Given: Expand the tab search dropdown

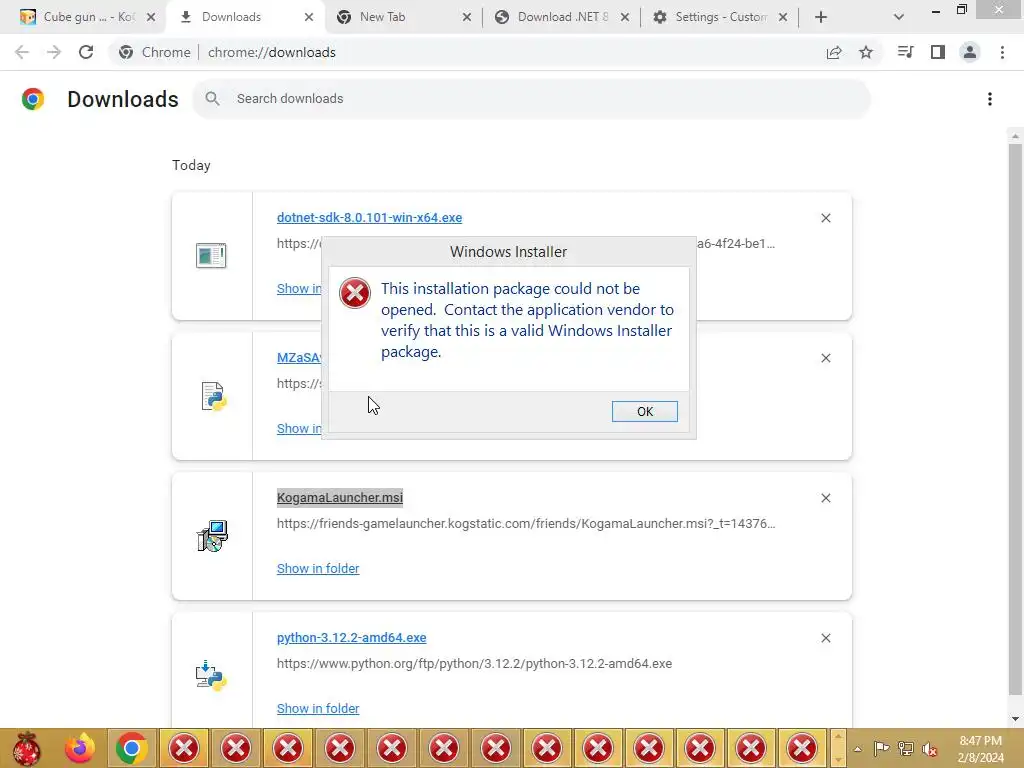Looking at the screenshot, I should tap(899, 17).
